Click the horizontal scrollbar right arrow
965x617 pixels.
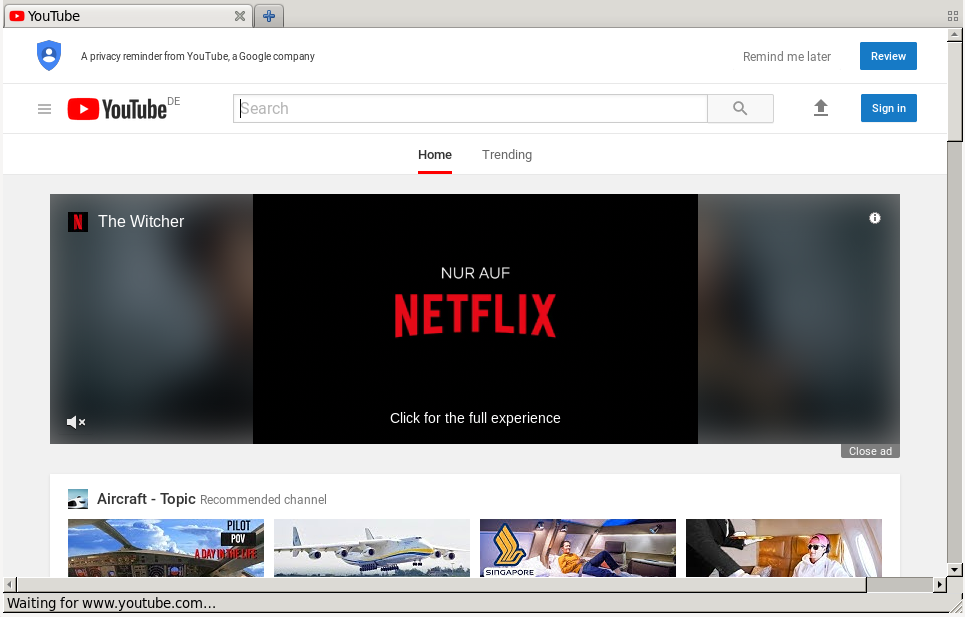coord(940,584)
